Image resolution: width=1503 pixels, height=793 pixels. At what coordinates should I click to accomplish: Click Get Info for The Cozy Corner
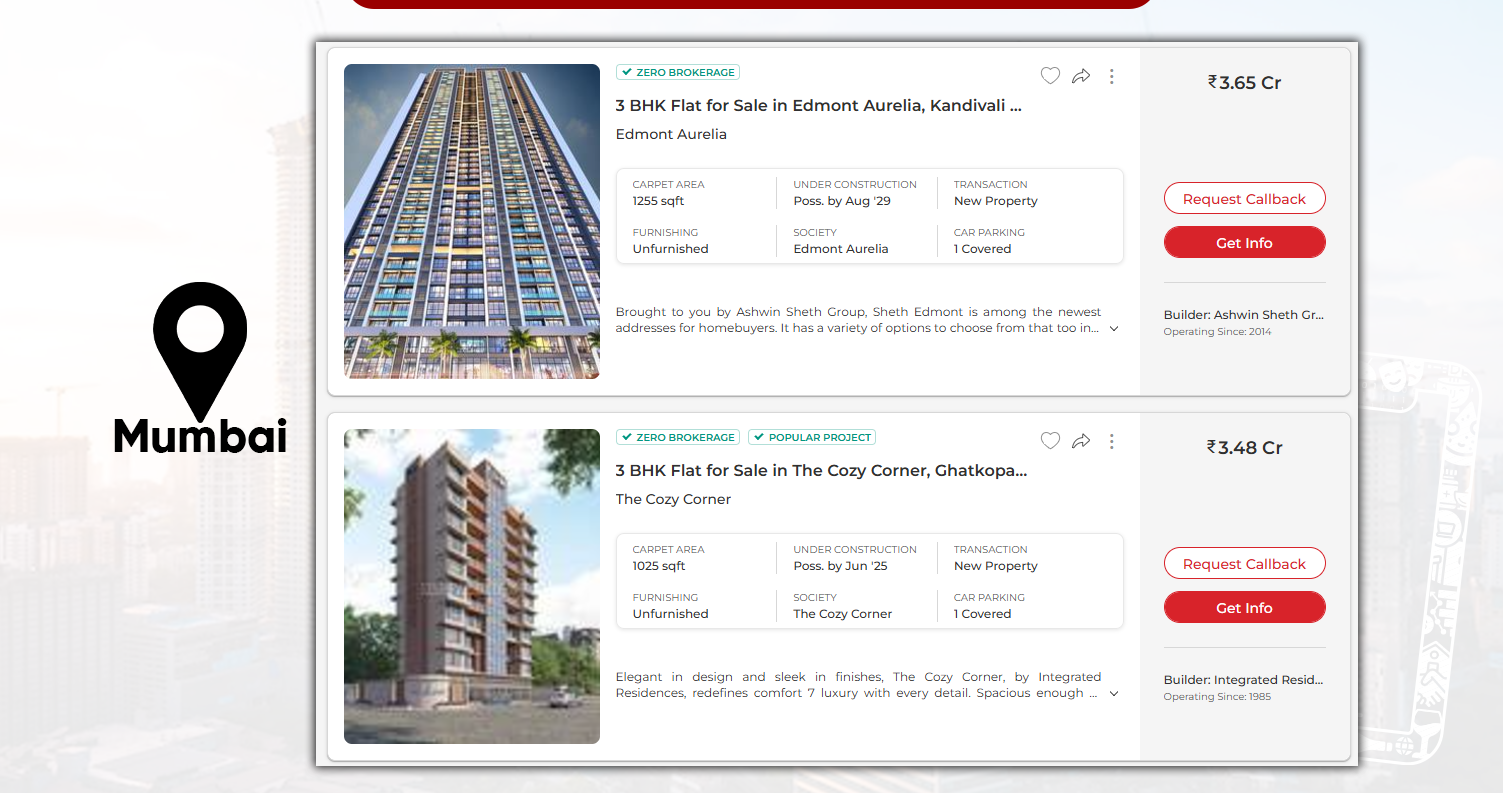point(1244,607)
